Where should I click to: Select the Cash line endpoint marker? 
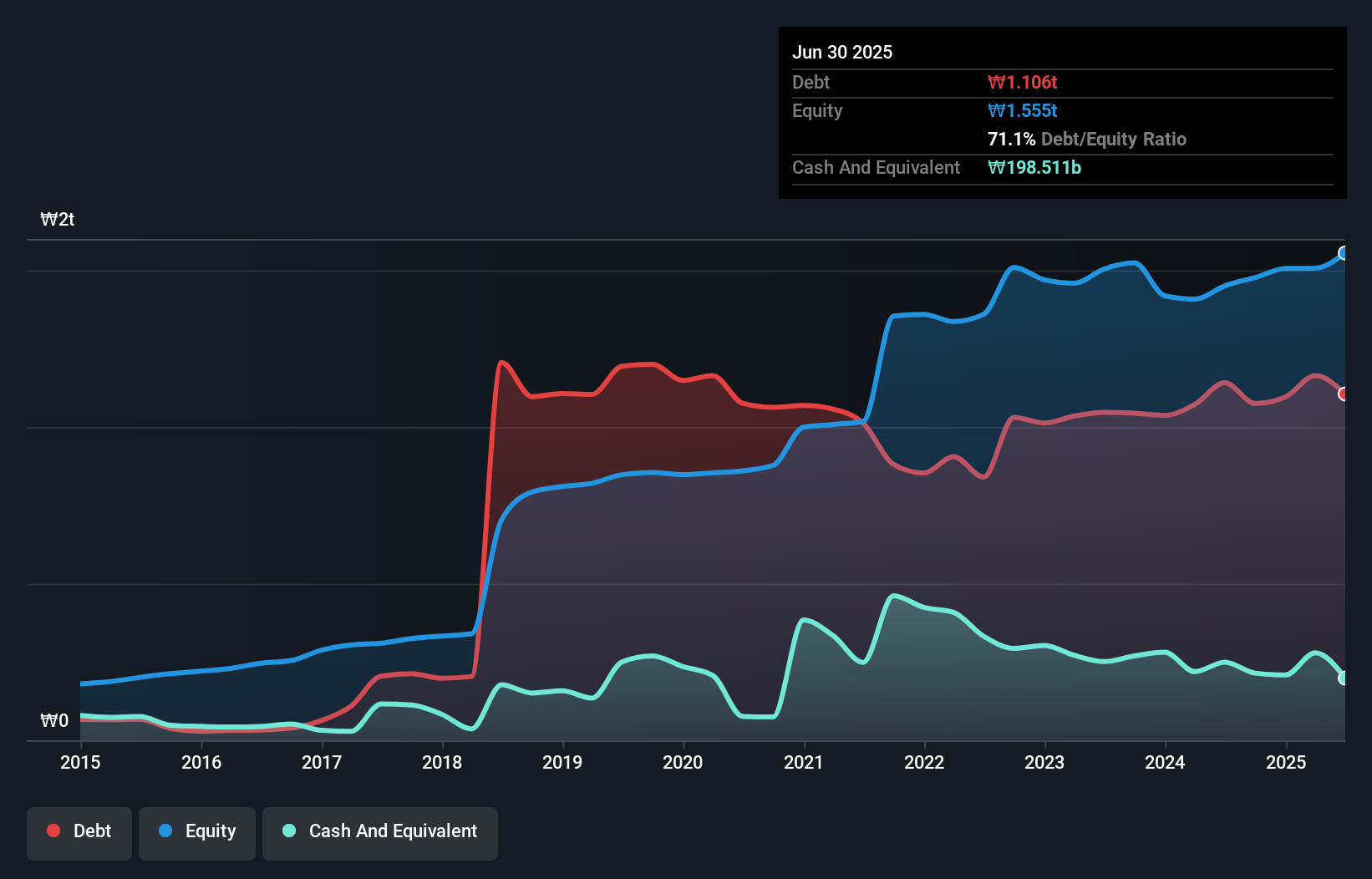pos(1344,678)
